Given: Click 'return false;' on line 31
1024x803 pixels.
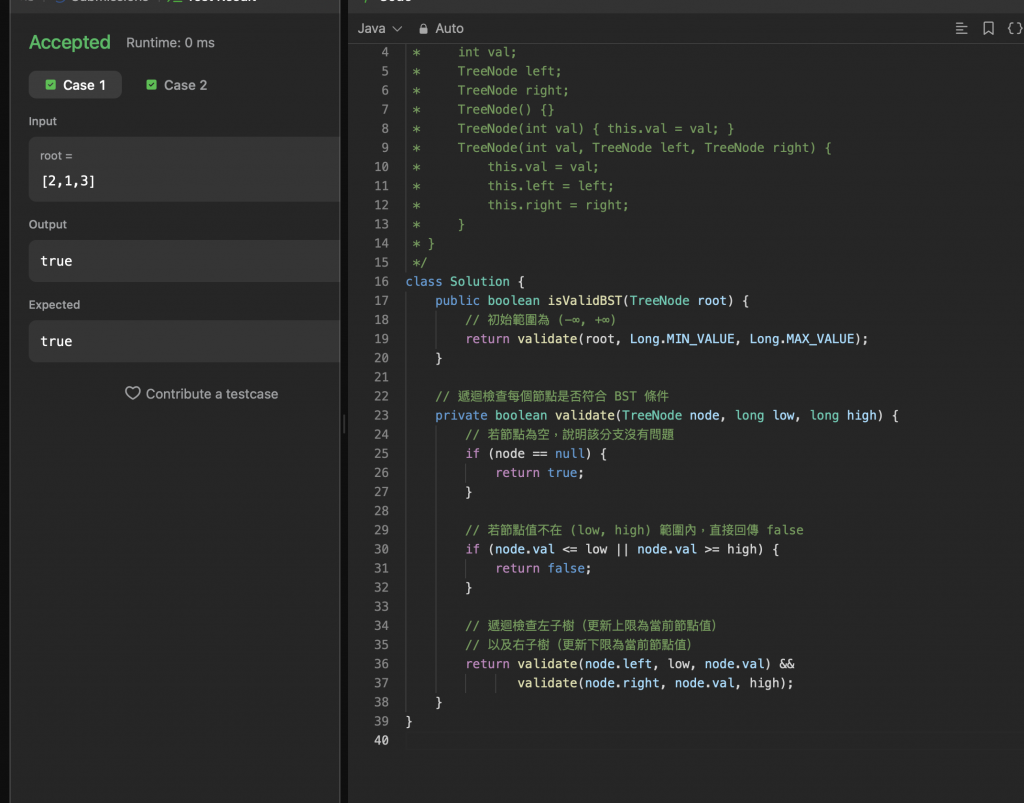Looking at the screenshot, I should click(543, 568).
